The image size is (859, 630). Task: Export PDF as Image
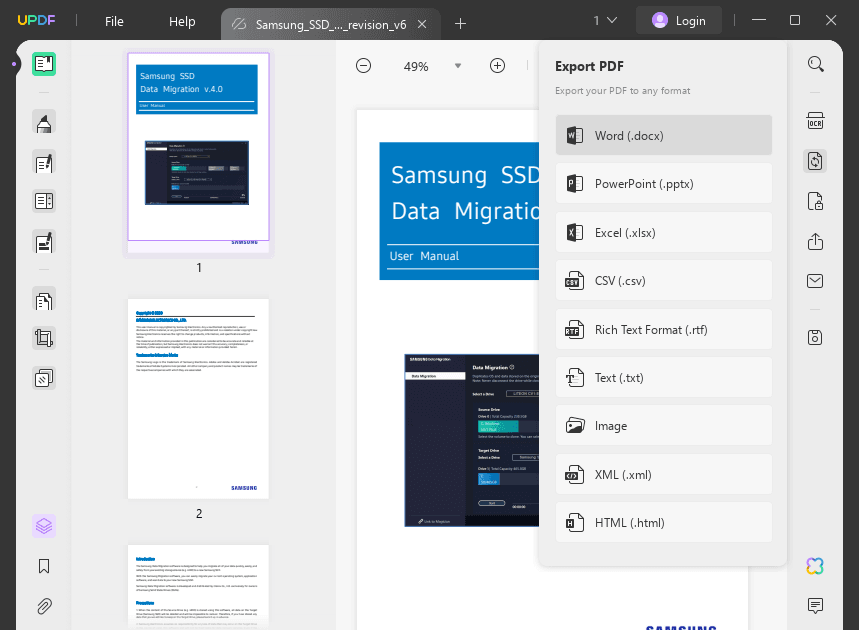tap(663, 426)
